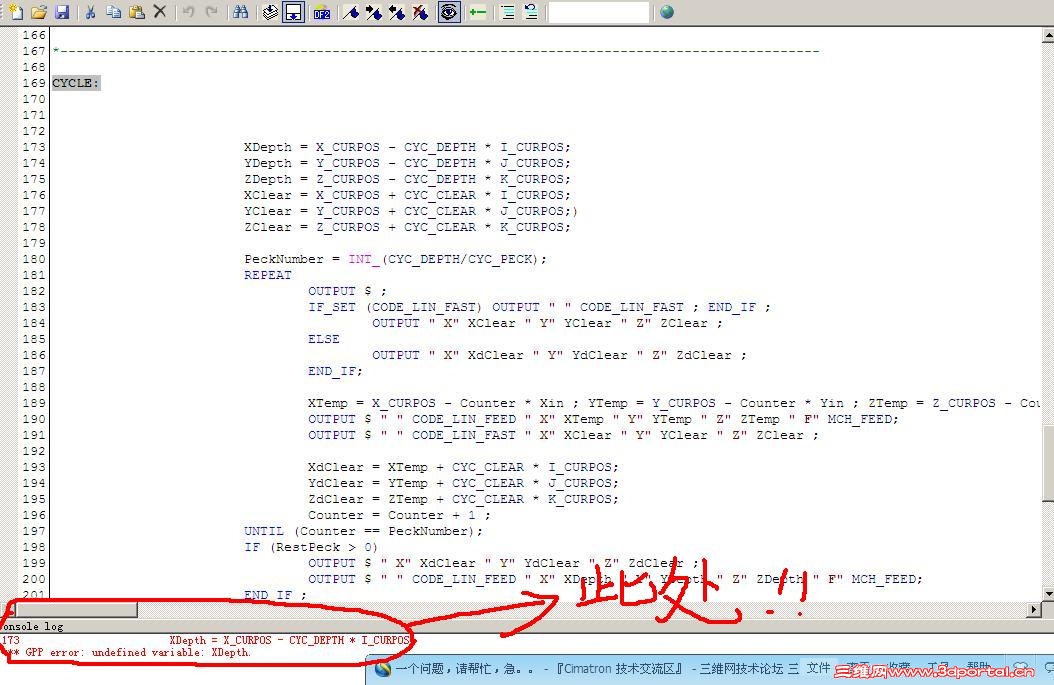Undo last edit with the undo arrow

(x=189, y=12)
